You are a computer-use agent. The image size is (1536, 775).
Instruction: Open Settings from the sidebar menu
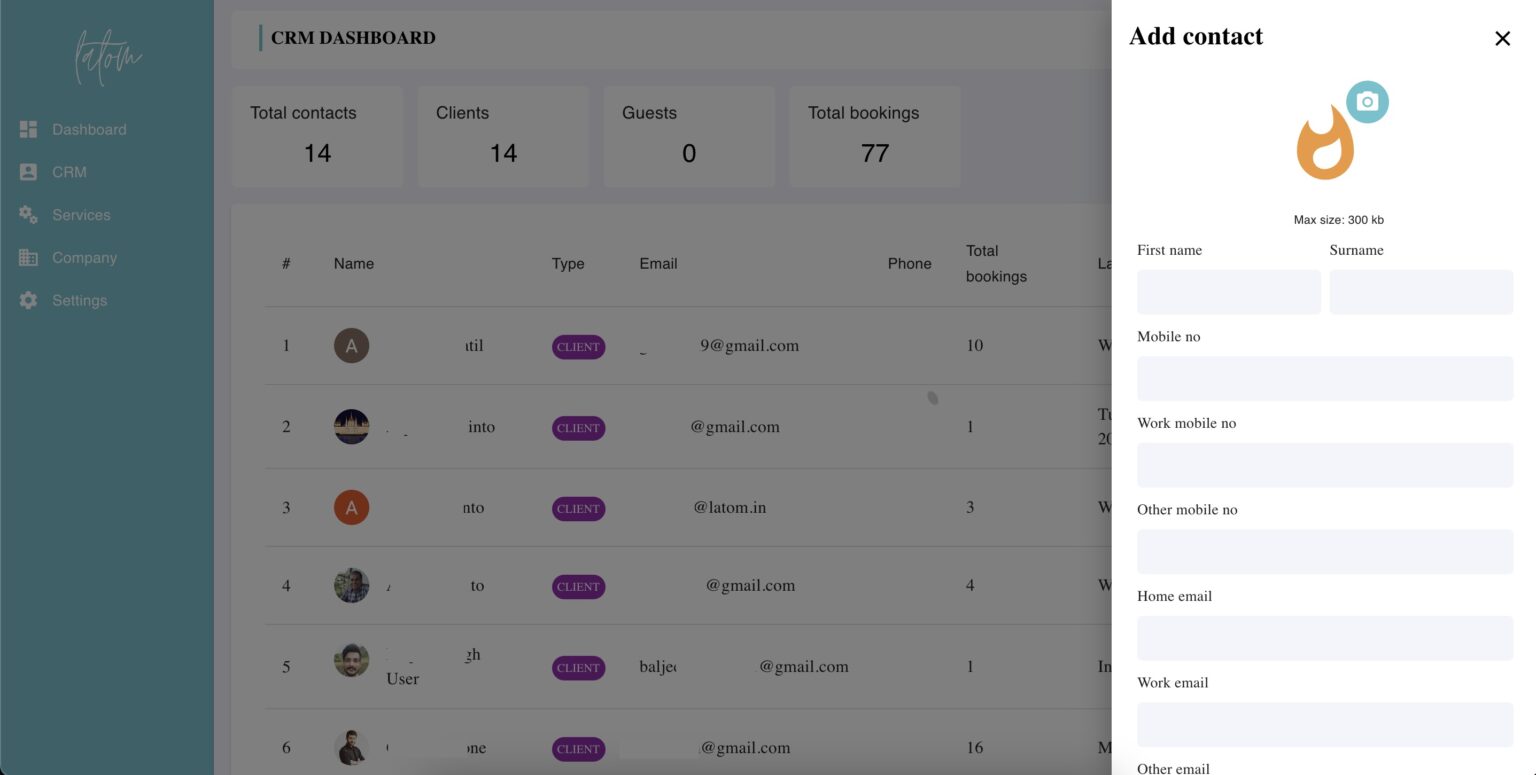(79, 300)
